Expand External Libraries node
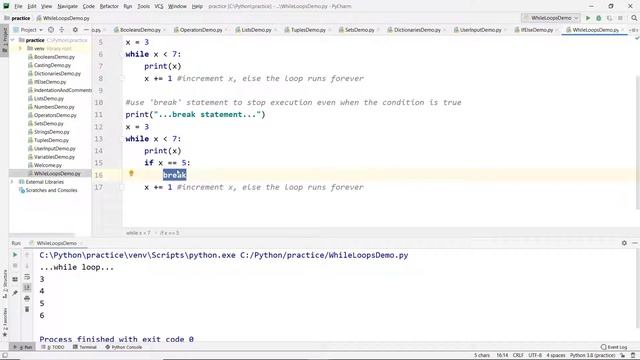The image size is (640, 360). click(x=13, y=182)
